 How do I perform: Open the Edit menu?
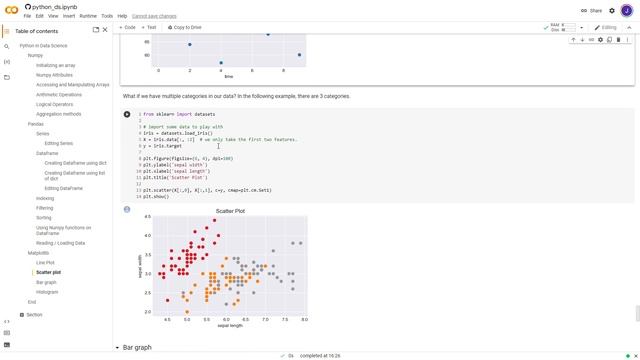pos(39,16)
